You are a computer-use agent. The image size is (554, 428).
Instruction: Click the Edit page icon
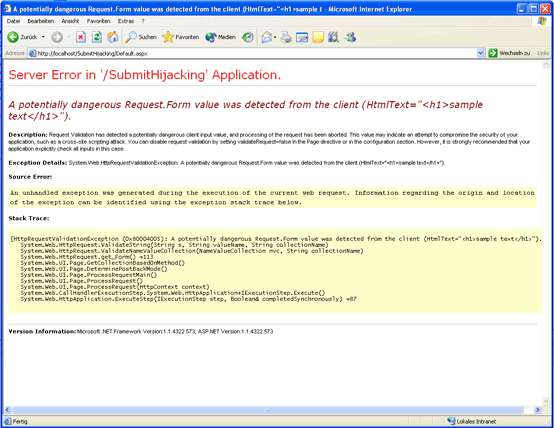(302, 37)
